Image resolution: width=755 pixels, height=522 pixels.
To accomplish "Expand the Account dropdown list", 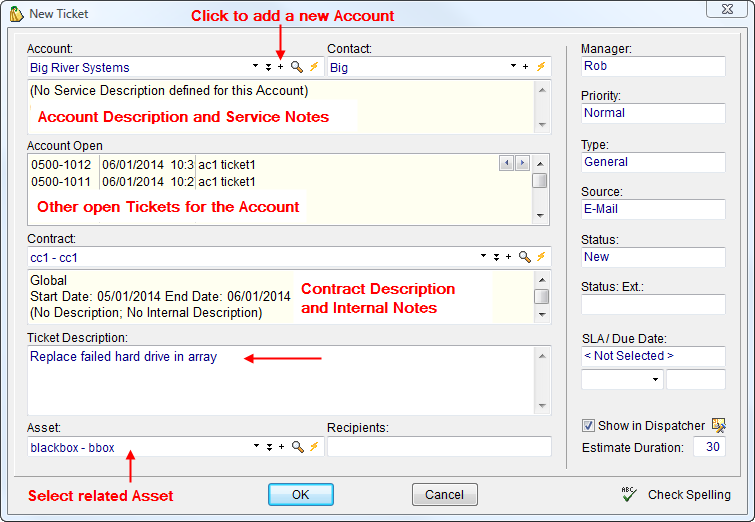I will (256, 67).
